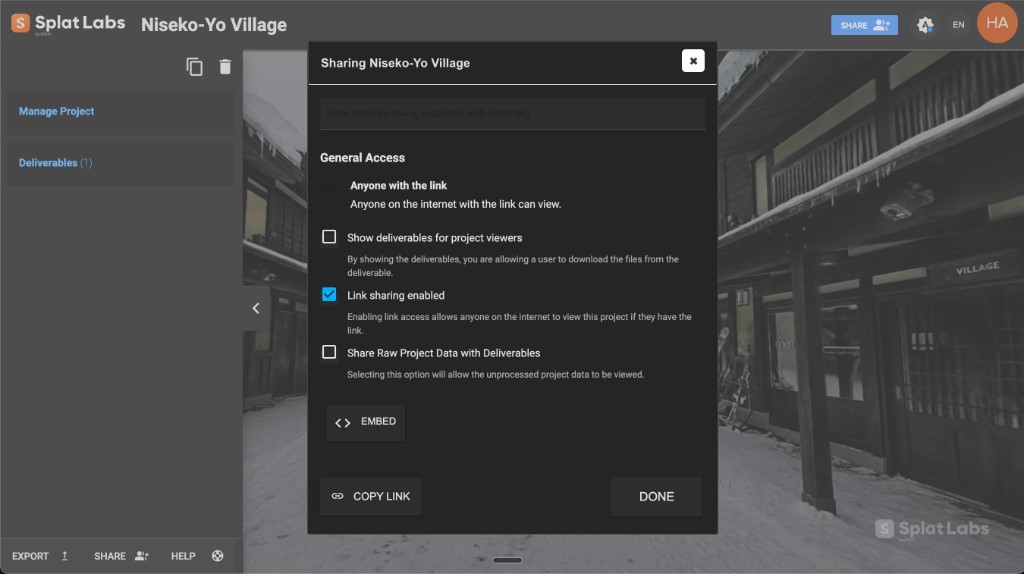Close the sharing dialog with X
This screenshot has height=574, width=1024.
pos(693,61)
